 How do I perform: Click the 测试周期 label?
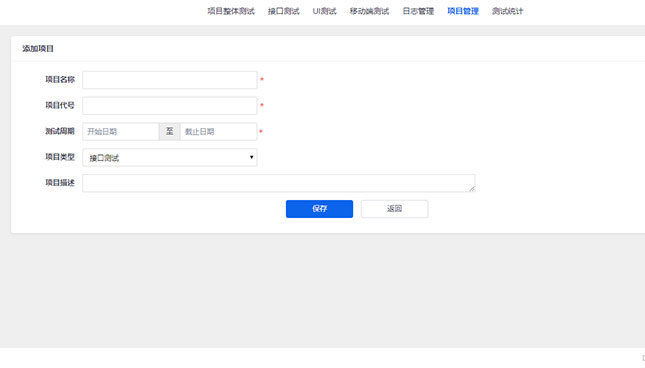tap(60, 131)
